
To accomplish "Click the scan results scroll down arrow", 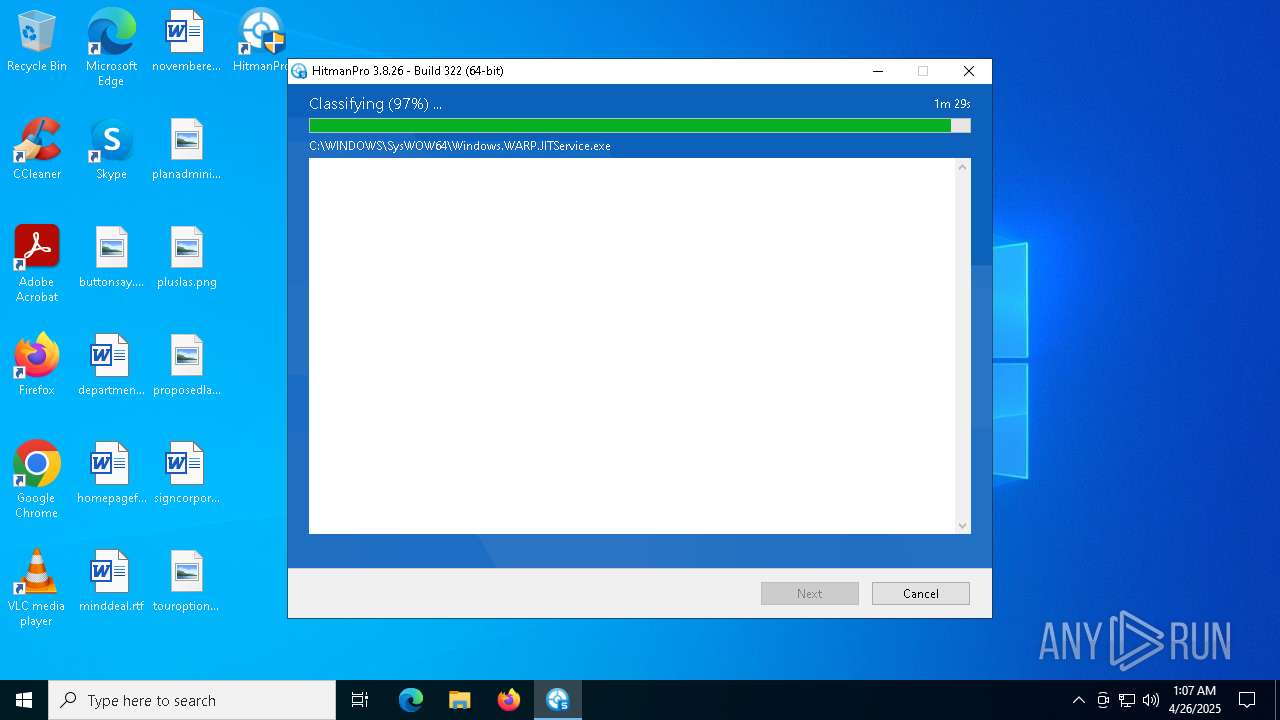I will pos(963,526).
